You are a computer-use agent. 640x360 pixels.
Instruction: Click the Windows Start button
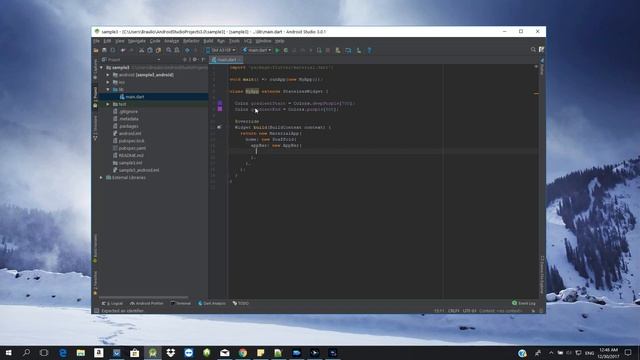(x=9, y=353)
